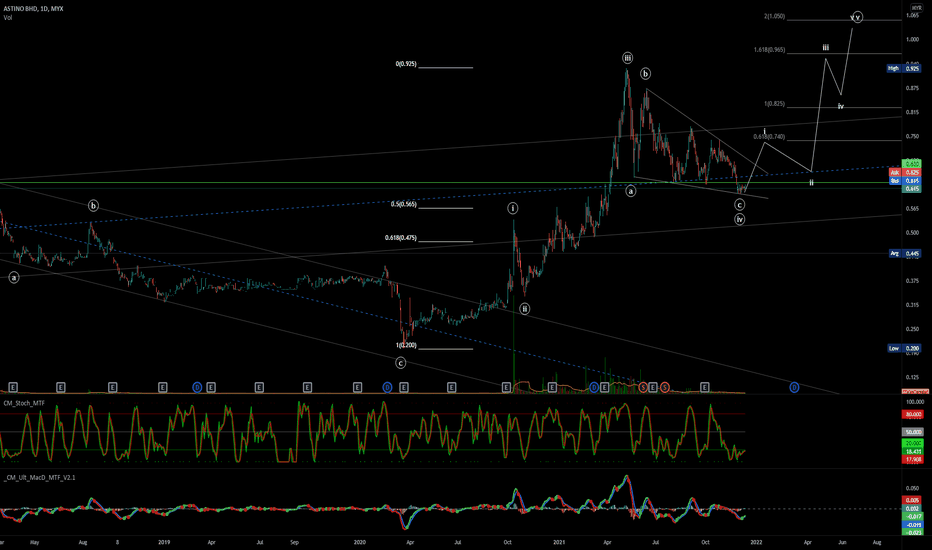This screenshot has height=550, width=932.
Task: Open the earnings E marker above Apr 2019
Action: coord(210,387)
